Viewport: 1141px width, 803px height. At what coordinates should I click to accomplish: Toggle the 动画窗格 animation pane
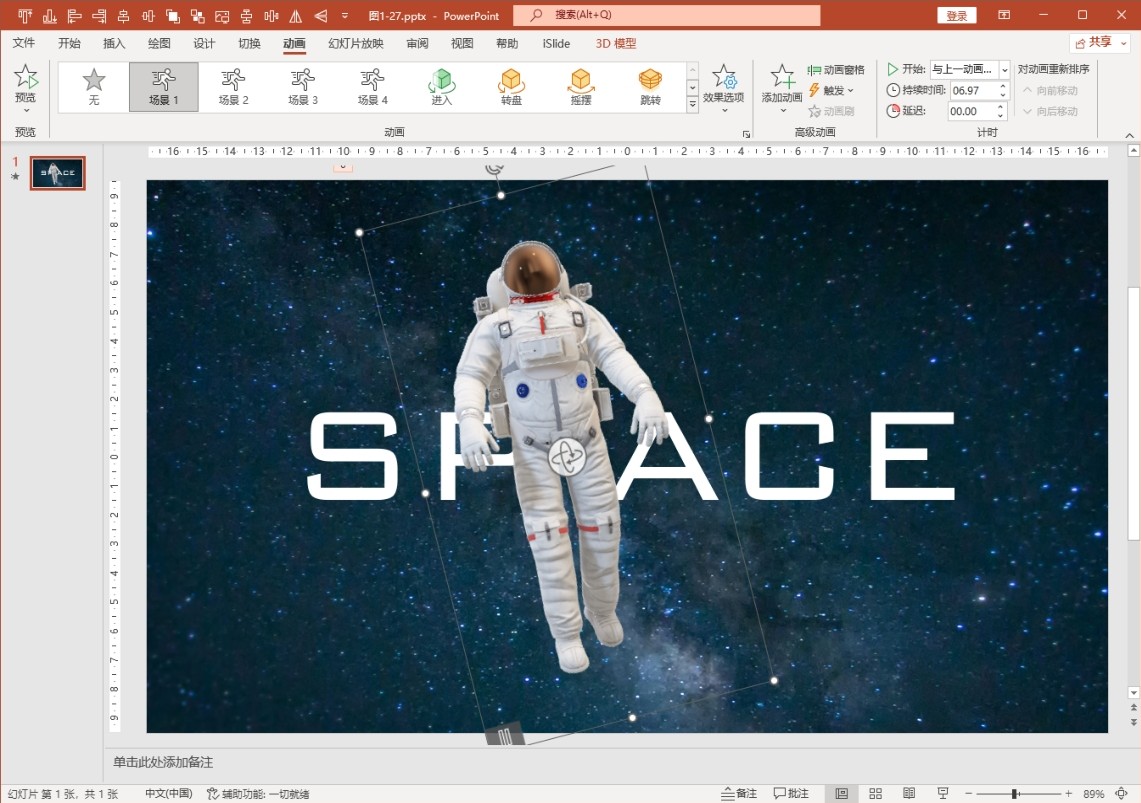(836, 70)
